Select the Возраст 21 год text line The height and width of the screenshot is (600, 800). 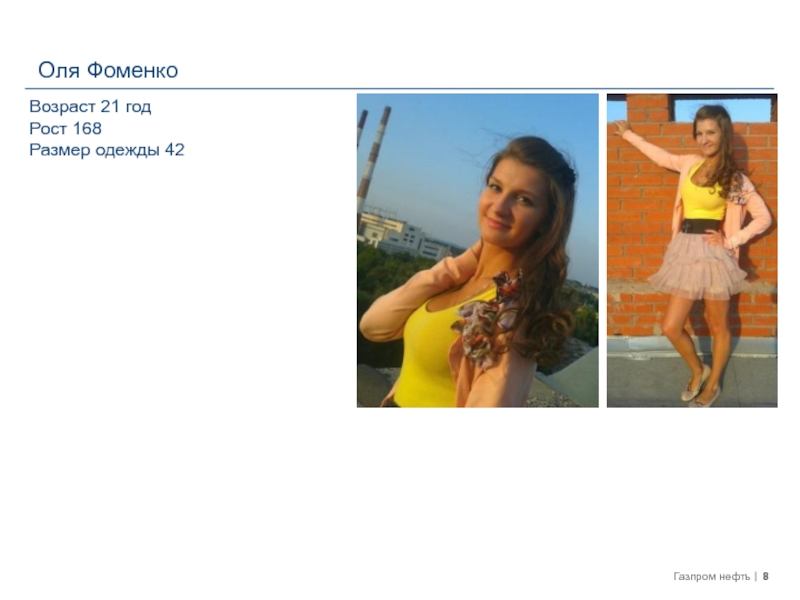pyautogui.click(x=90, y=106)
